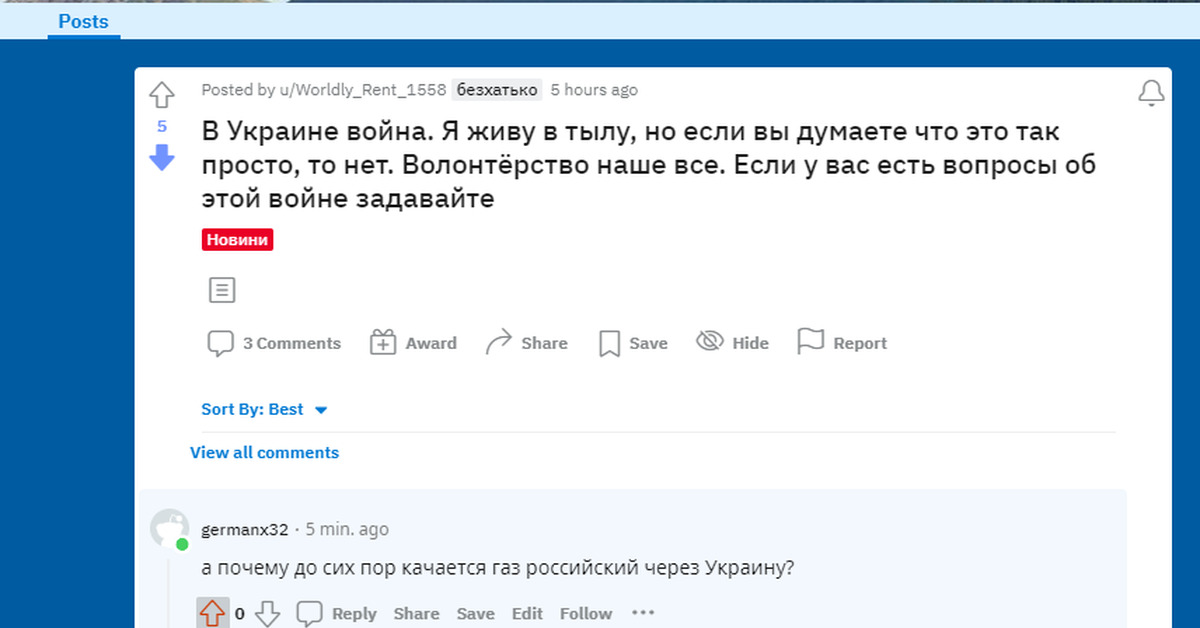The height and width of the screenshot is (628, 1200).
Task: Click germanx32's avatar thumbnail
Action: tap(169, 528)
